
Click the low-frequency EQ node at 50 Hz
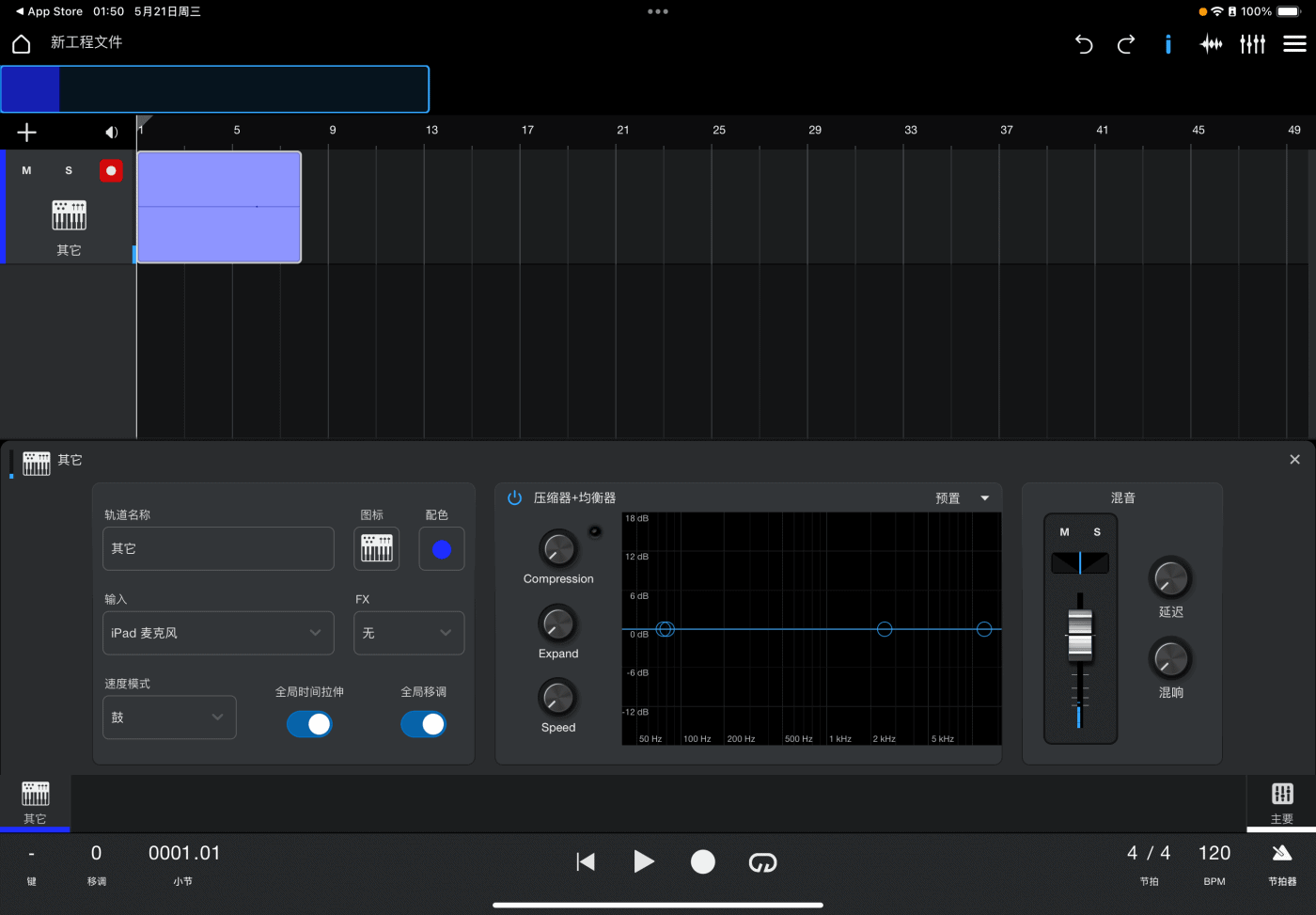click(666, 629)
